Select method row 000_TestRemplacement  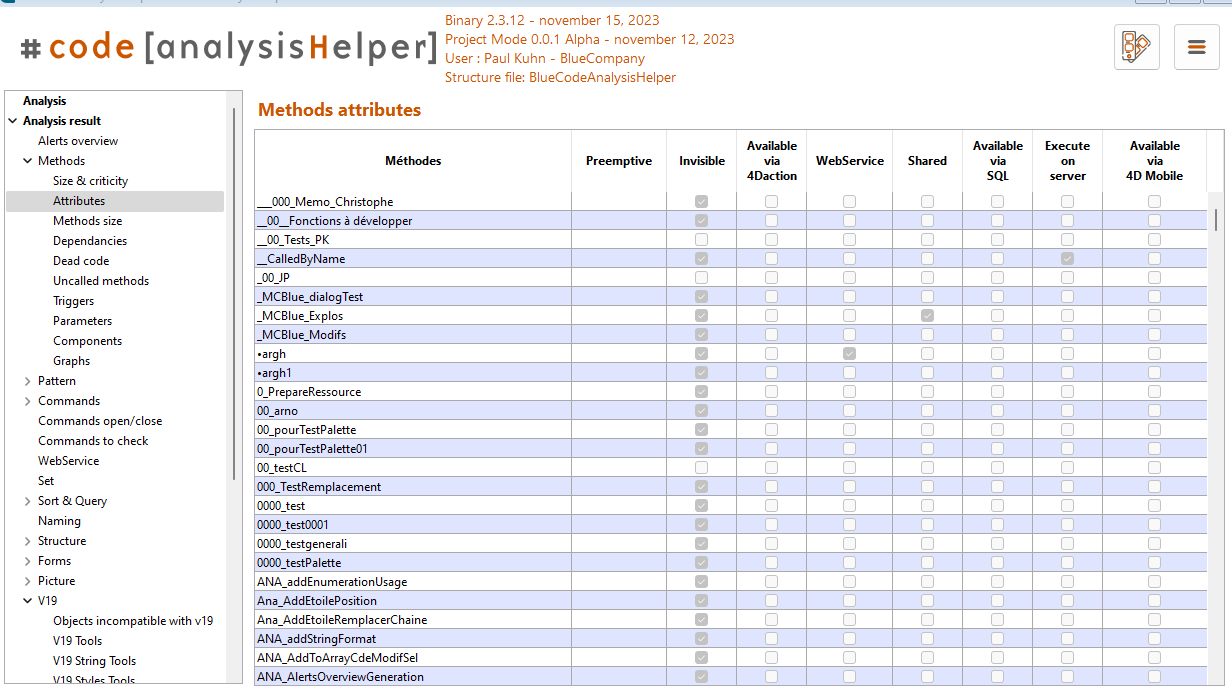click(x=731, y=487)
